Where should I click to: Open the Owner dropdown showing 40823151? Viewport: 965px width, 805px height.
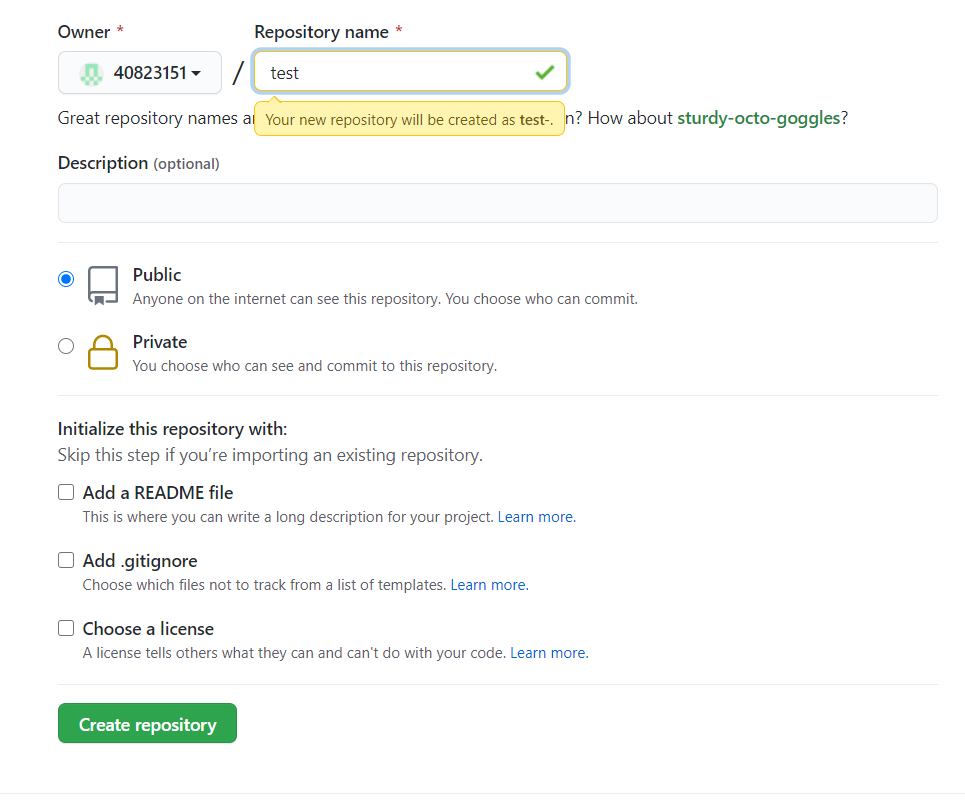point(140,73)
